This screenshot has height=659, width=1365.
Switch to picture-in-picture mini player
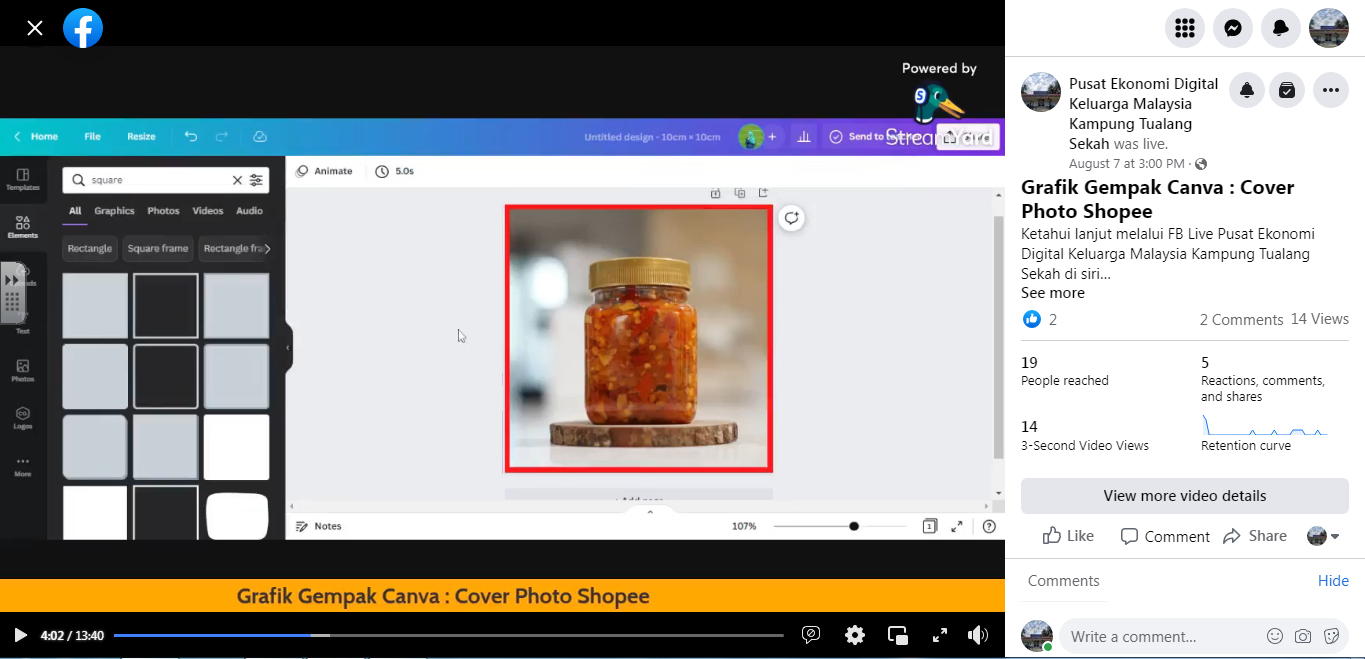(898, 635)
